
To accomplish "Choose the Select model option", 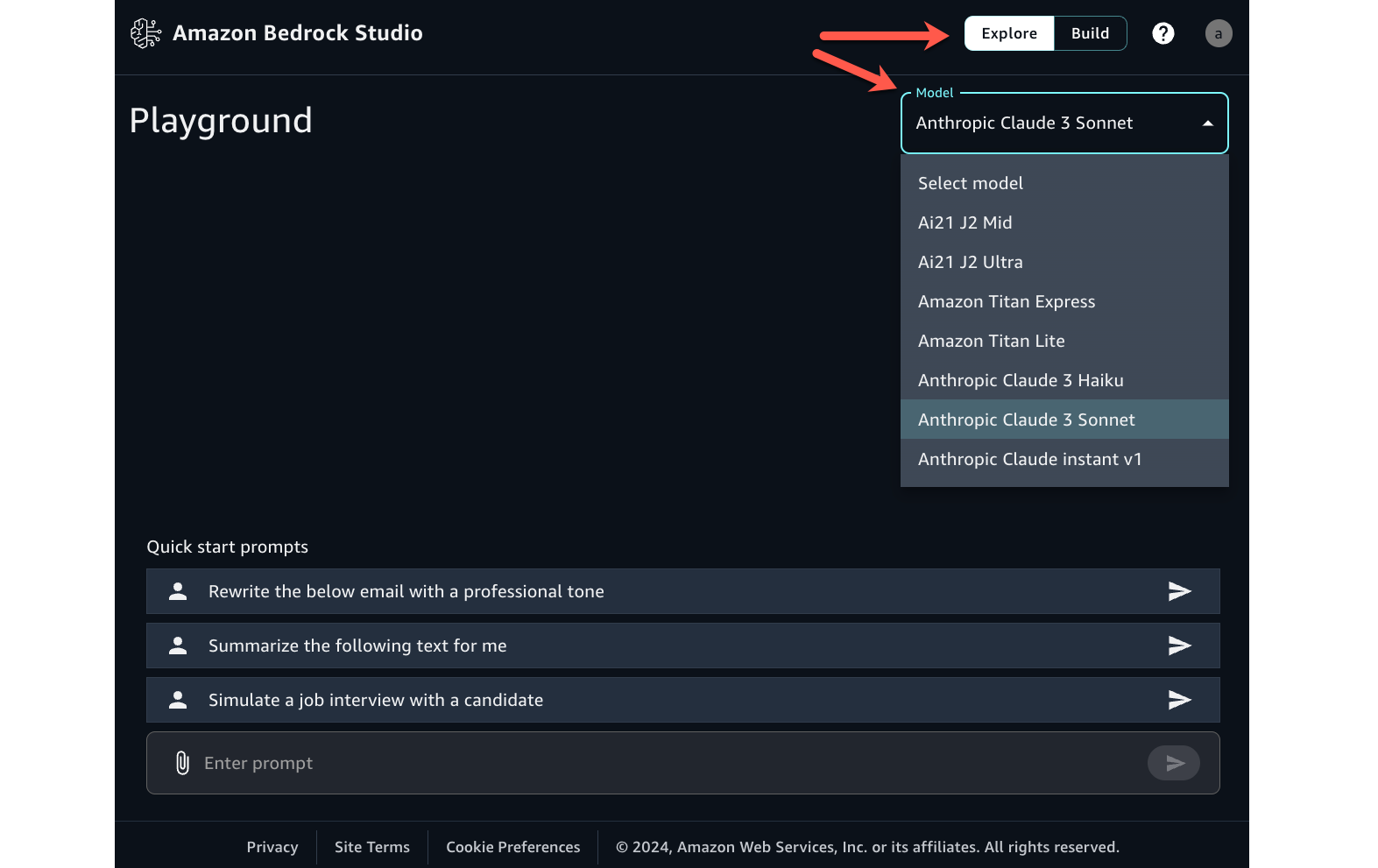I will (1064, 183).
